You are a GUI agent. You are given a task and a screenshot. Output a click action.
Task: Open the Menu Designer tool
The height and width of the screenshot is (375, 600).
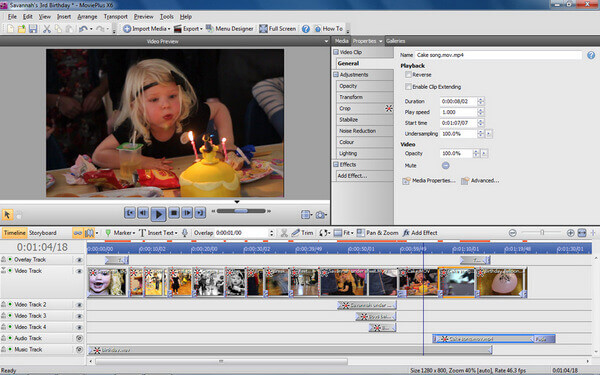[230, 29]
